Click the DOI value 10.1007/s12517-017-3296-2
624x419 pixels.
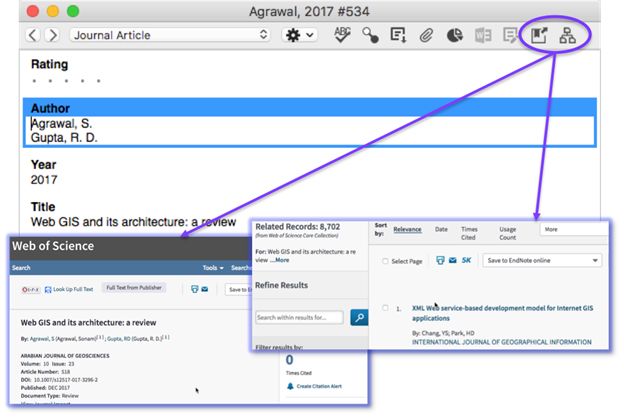click(66, 380)
